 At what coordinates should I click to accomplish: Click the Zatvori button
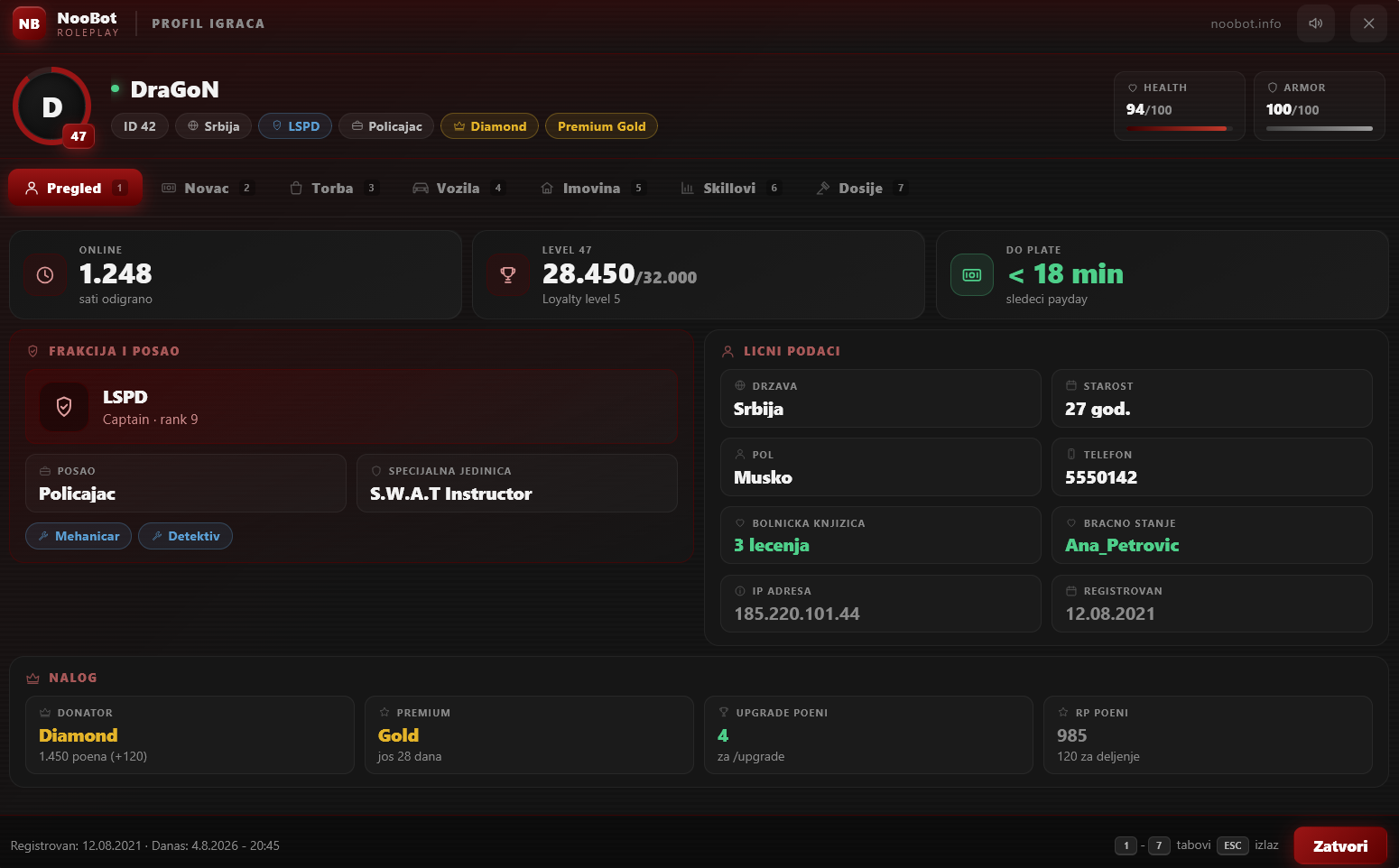(1340, 845)
